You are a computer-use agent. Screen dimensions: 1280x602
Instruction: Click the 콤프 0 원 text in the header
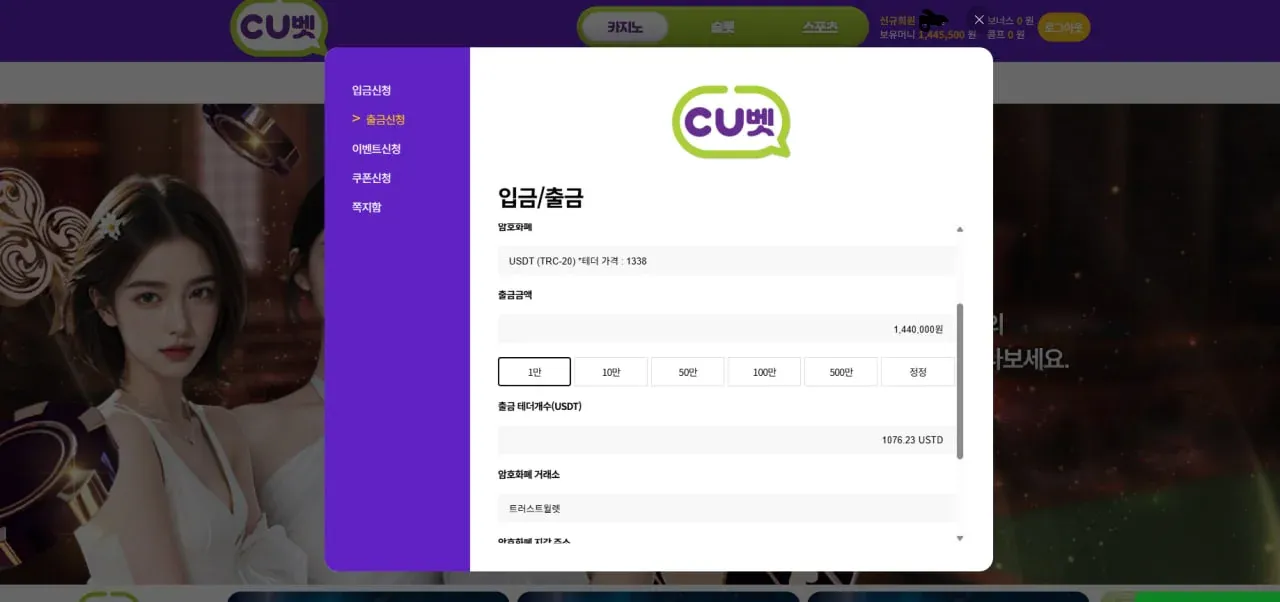click(x=1006, y=34)
